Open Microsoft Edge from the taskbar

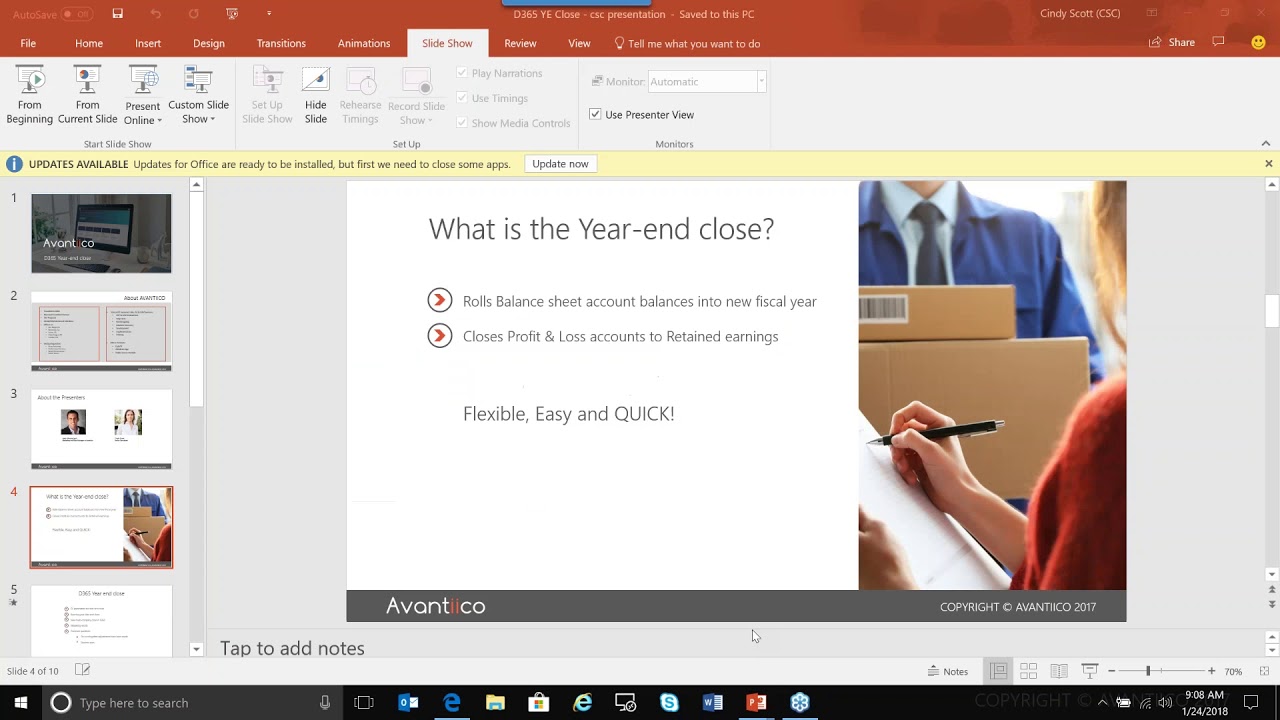452,703
